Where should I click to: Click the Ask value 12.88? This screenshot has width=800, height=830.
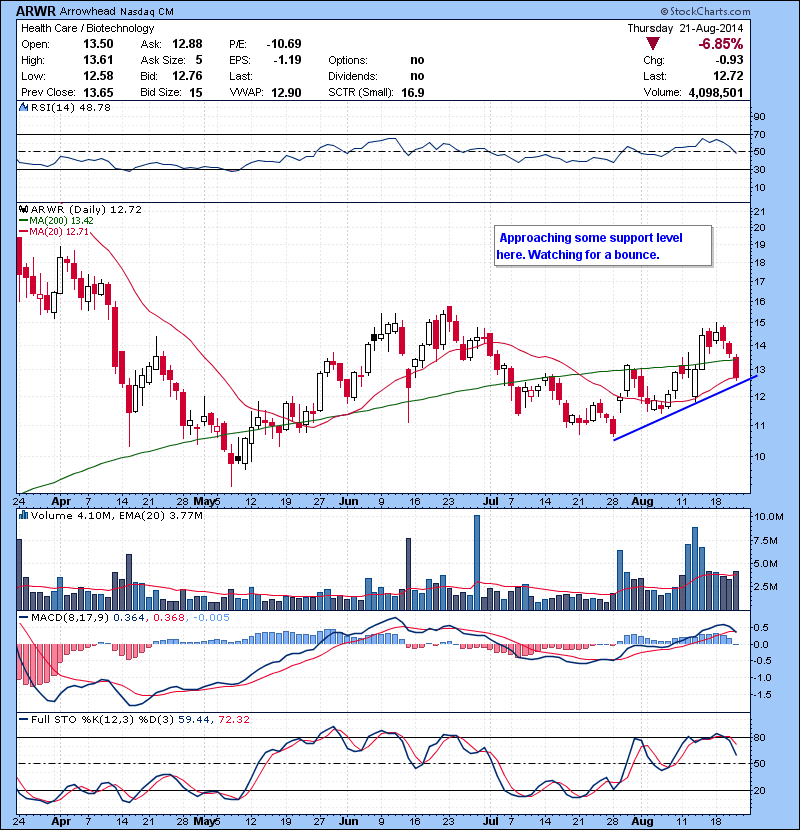tap(187, 44)
